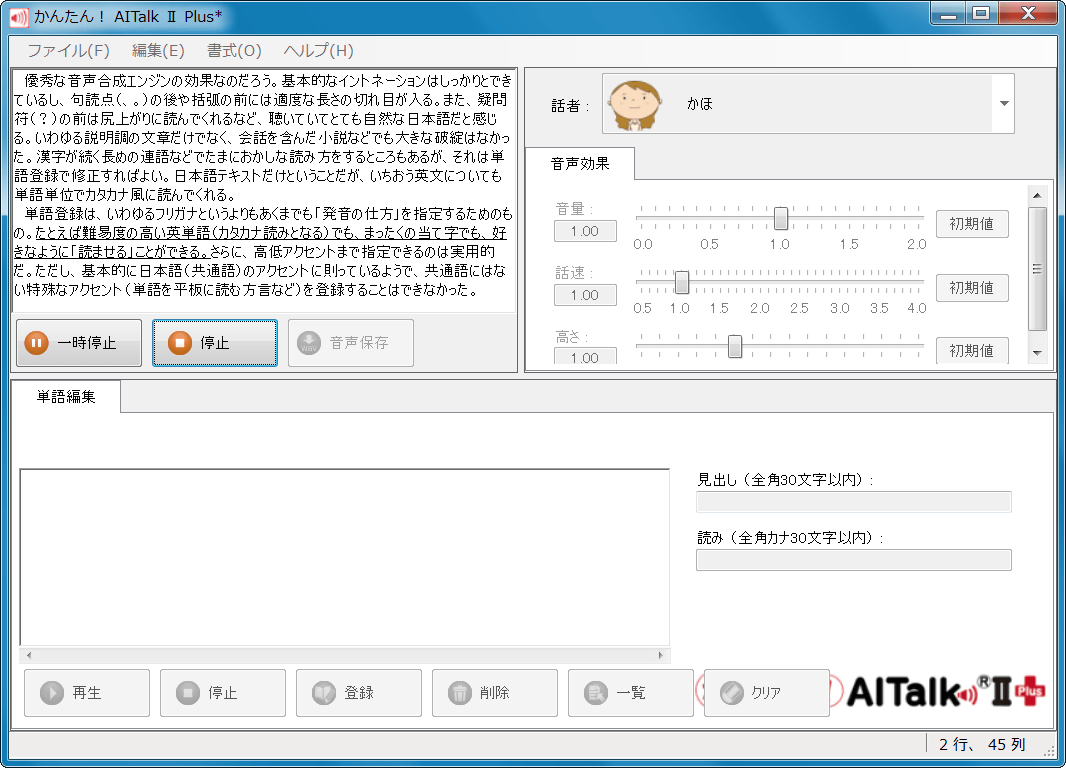Reset 話速 with its 初期値 button

(972, 287)
